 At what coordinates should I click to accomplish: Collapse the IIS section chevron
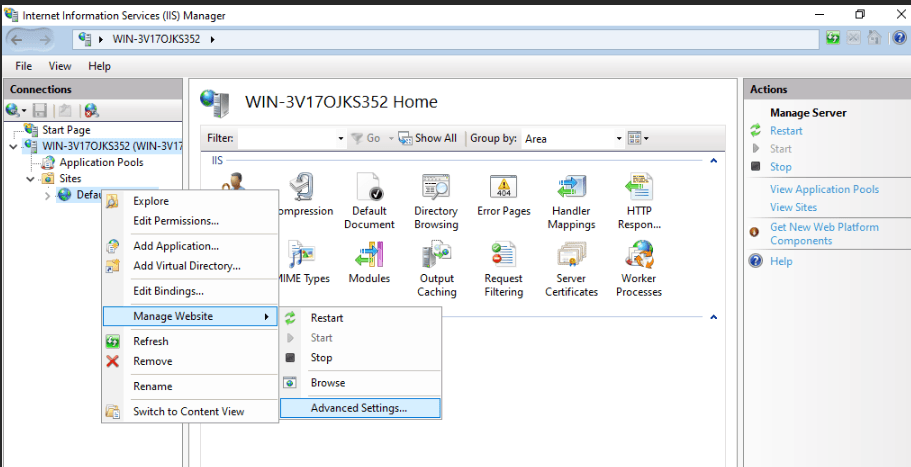(x=714, y=160)
